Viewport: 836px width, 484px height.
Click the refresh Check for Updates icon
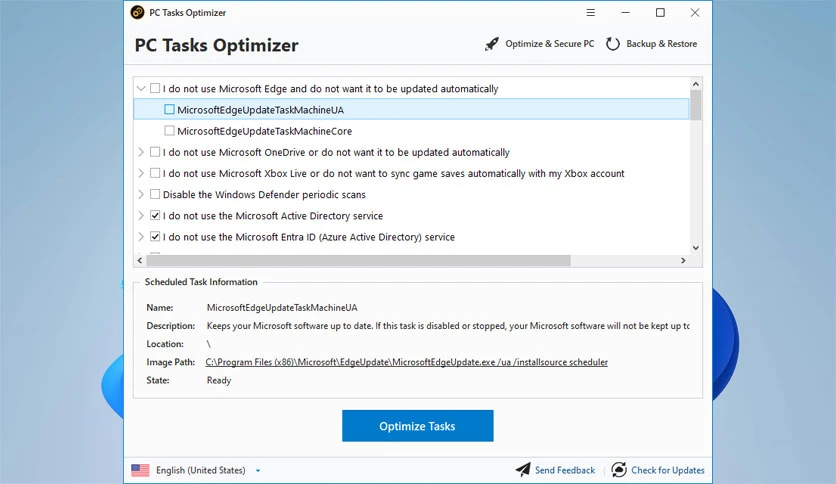click(618, 470)
